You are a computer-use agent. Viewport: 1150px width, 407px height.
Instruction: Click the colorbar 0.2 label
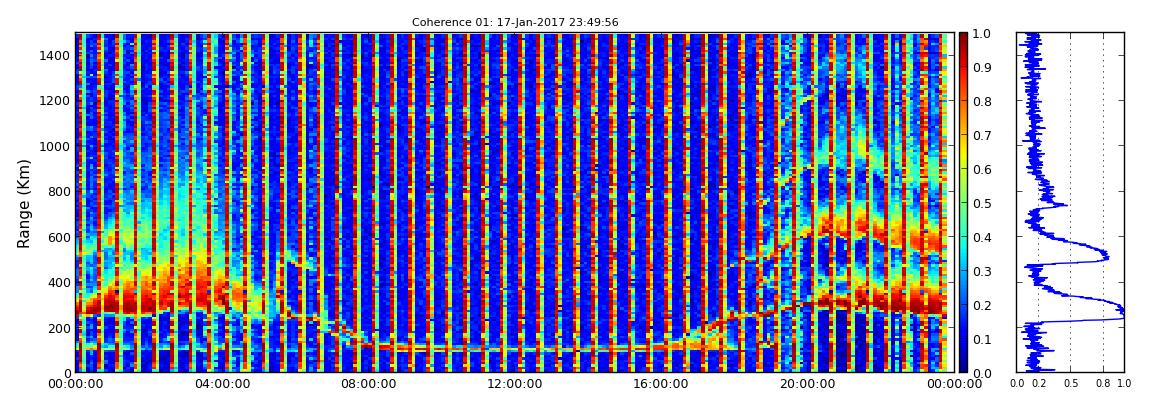tap(981, 305)
